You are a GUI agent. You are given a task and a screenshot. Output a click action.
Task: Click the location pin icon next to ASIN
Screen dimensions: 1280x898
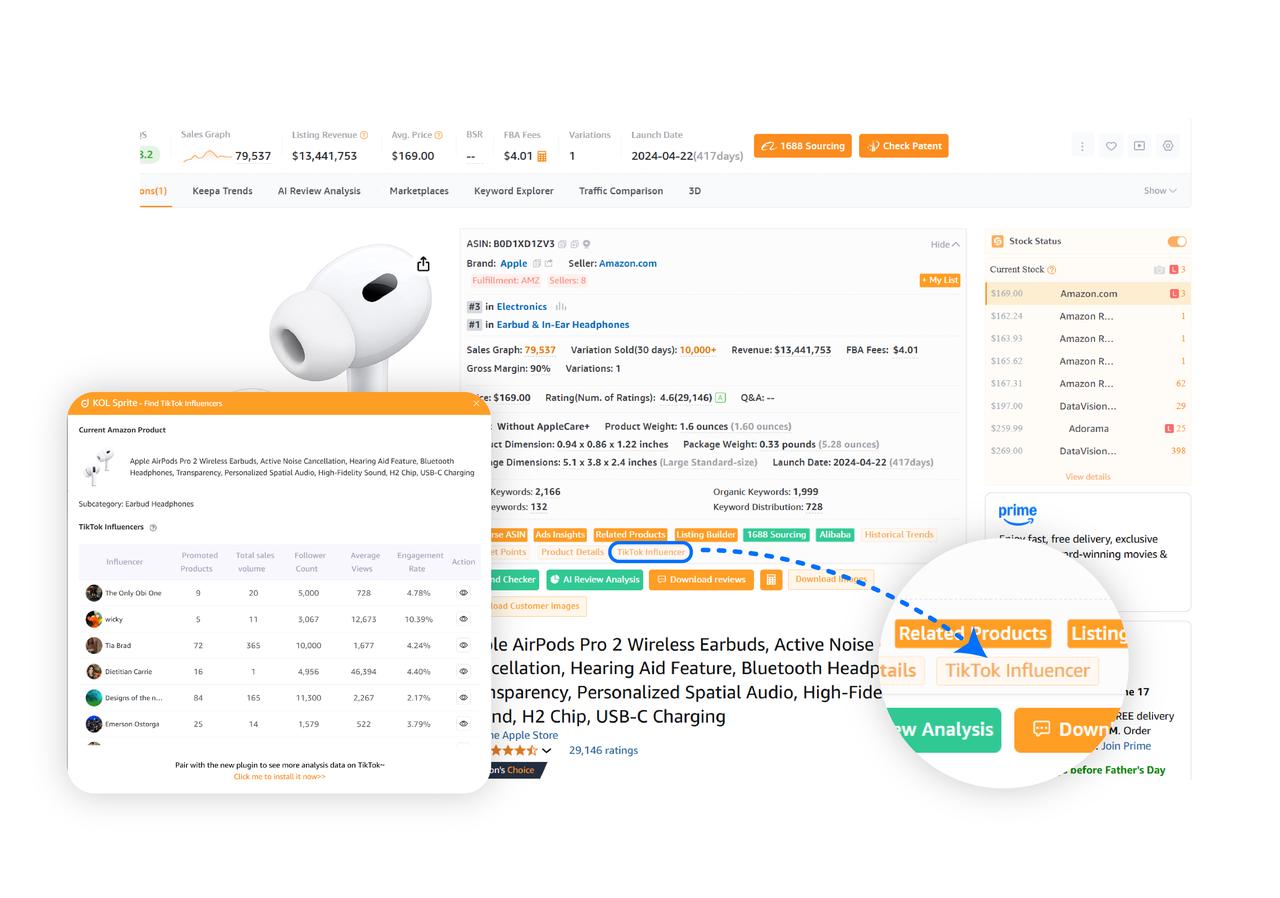(x=587, y=244)
